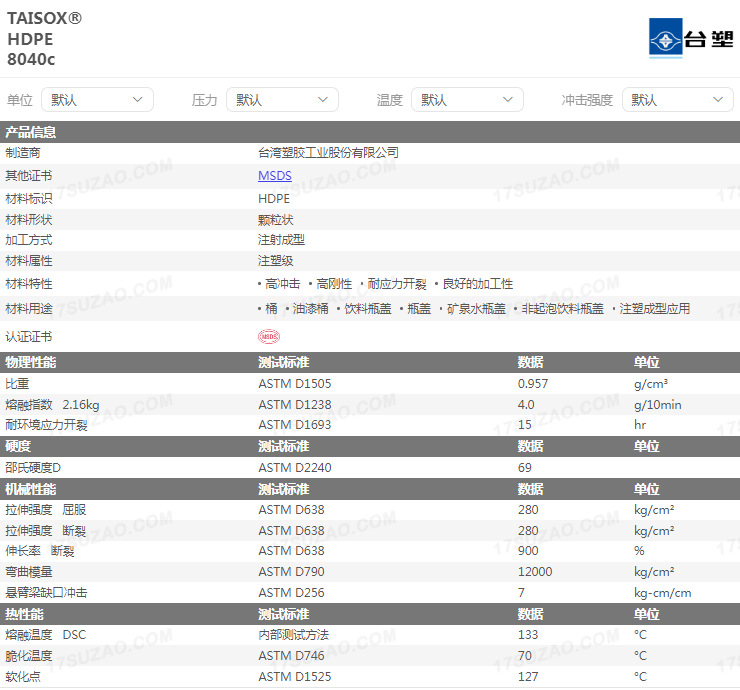
Task: Click the kg-cm/cm unit cell
Action: (x=662, y=593)
